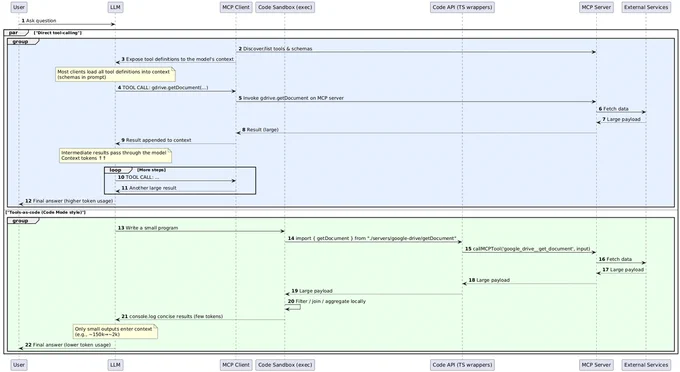Click message 17 'Large payload'

[623, 270]
